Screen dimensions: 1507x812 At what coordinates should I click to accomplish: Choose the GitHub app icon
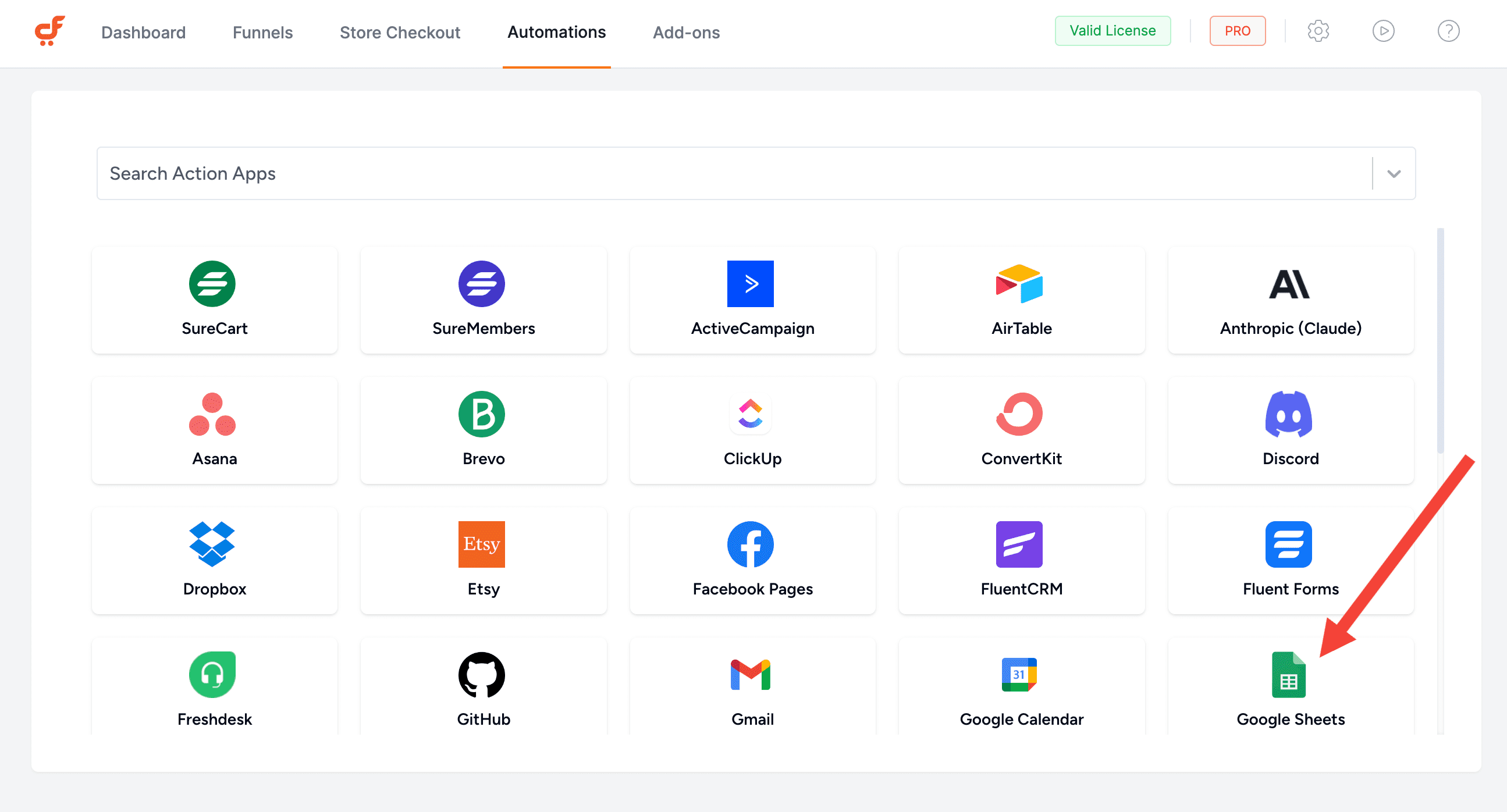(x=481, y=675)
